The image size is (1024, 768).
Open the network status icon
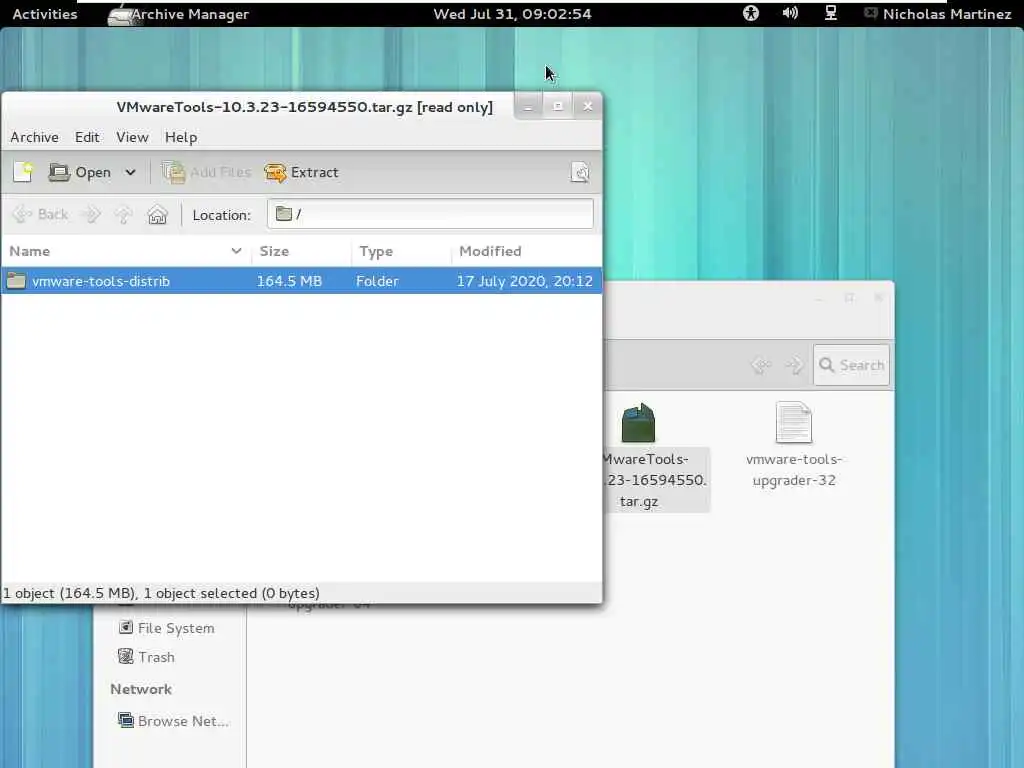[831, 13]
